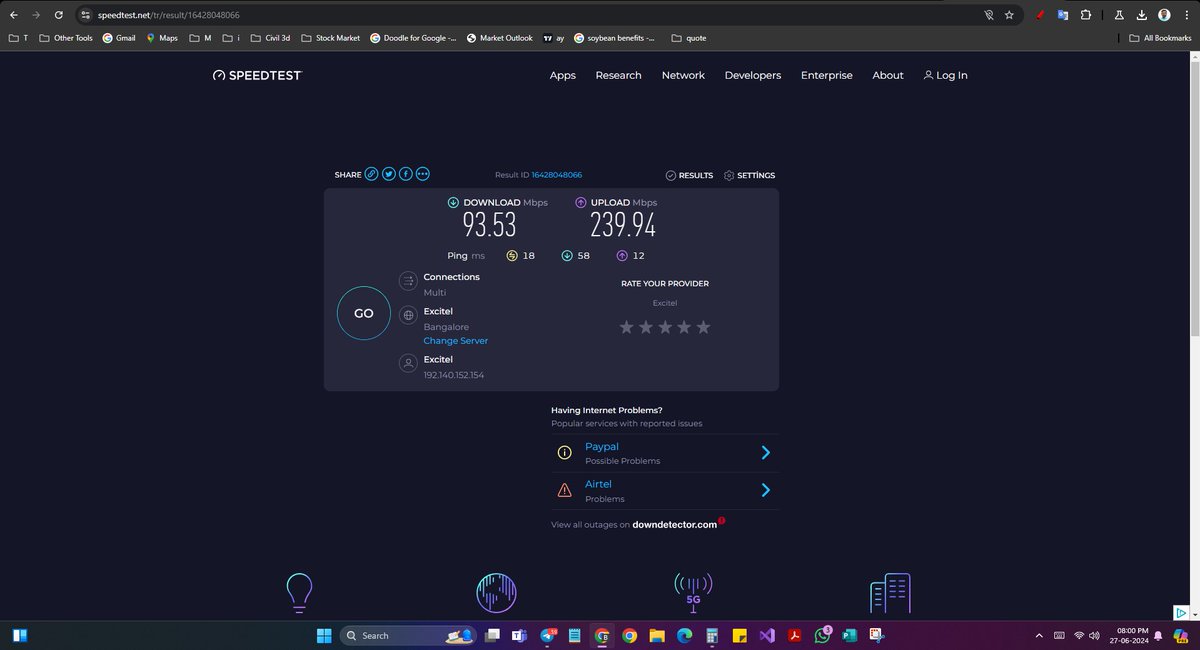The width and height of the screenshot is (1200, 650).
Task: Share result on Facebook icon
Action: click(405, 174)
